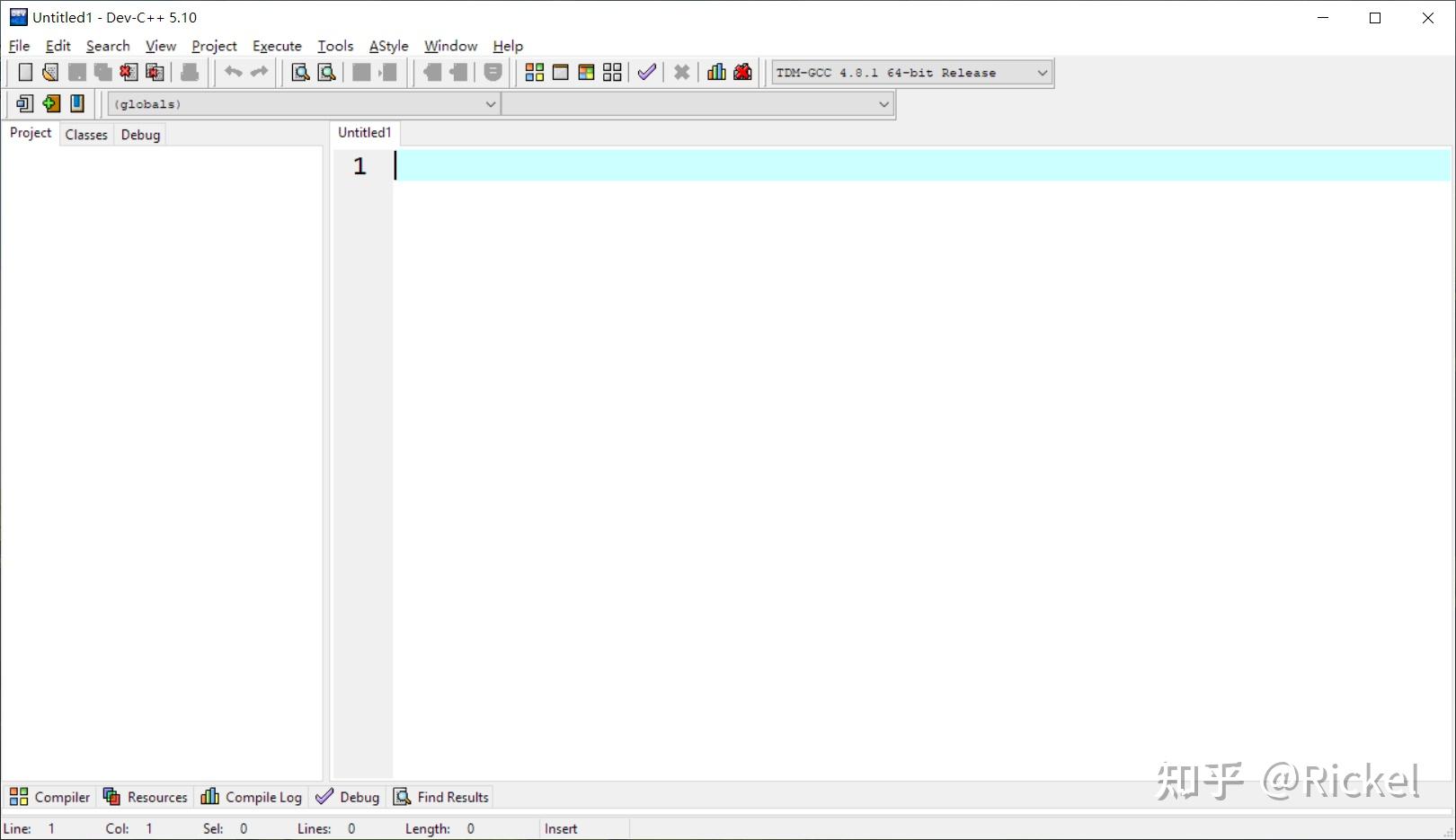The width and height of the screenshot is (1456, 840).
Task: Click the Debug checkmark icon
Action: (x=647, y=73)
